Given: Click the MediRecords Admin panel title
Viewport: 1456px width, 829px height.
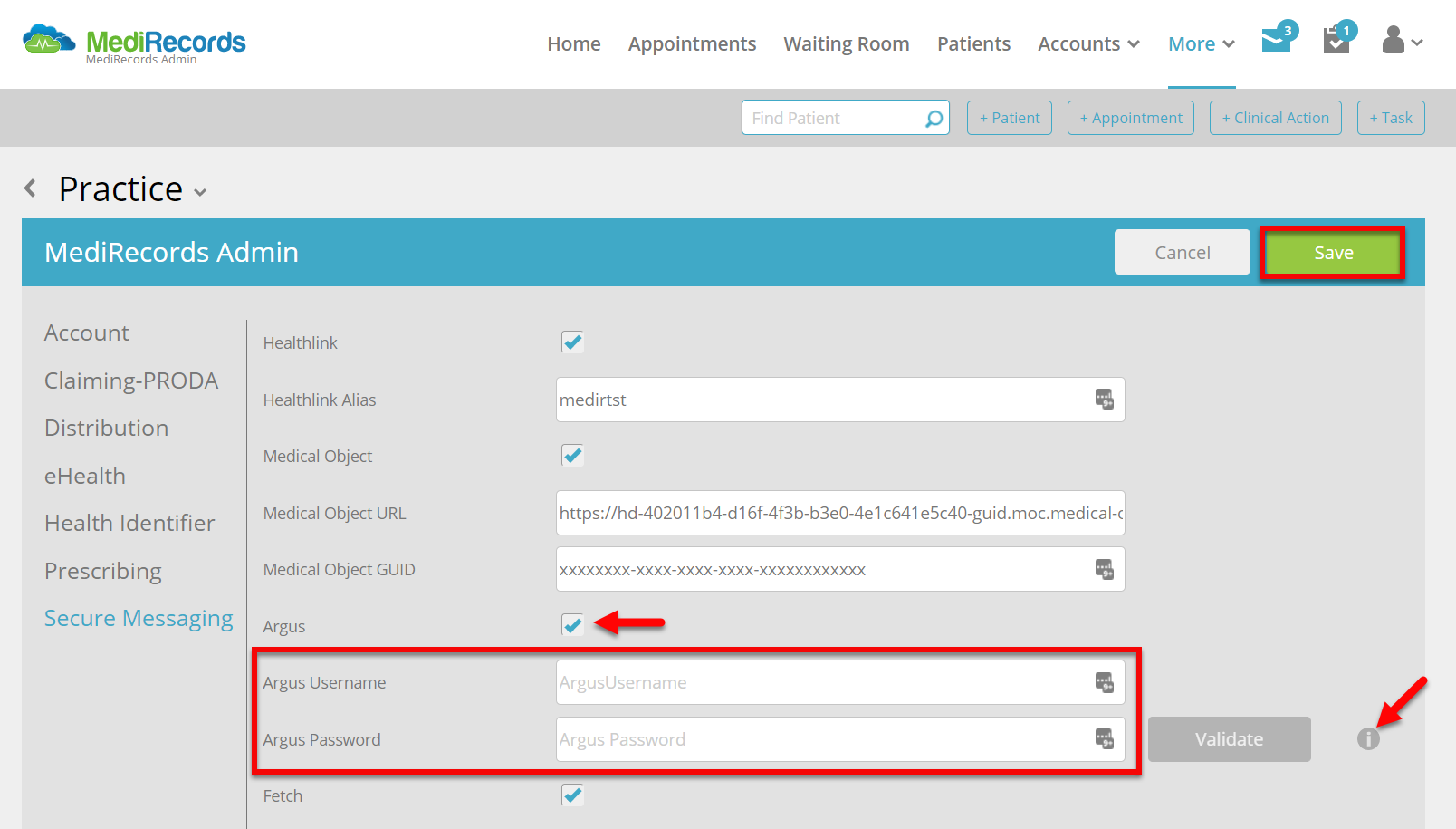Looking at the screenshot, I should (171, 252).
